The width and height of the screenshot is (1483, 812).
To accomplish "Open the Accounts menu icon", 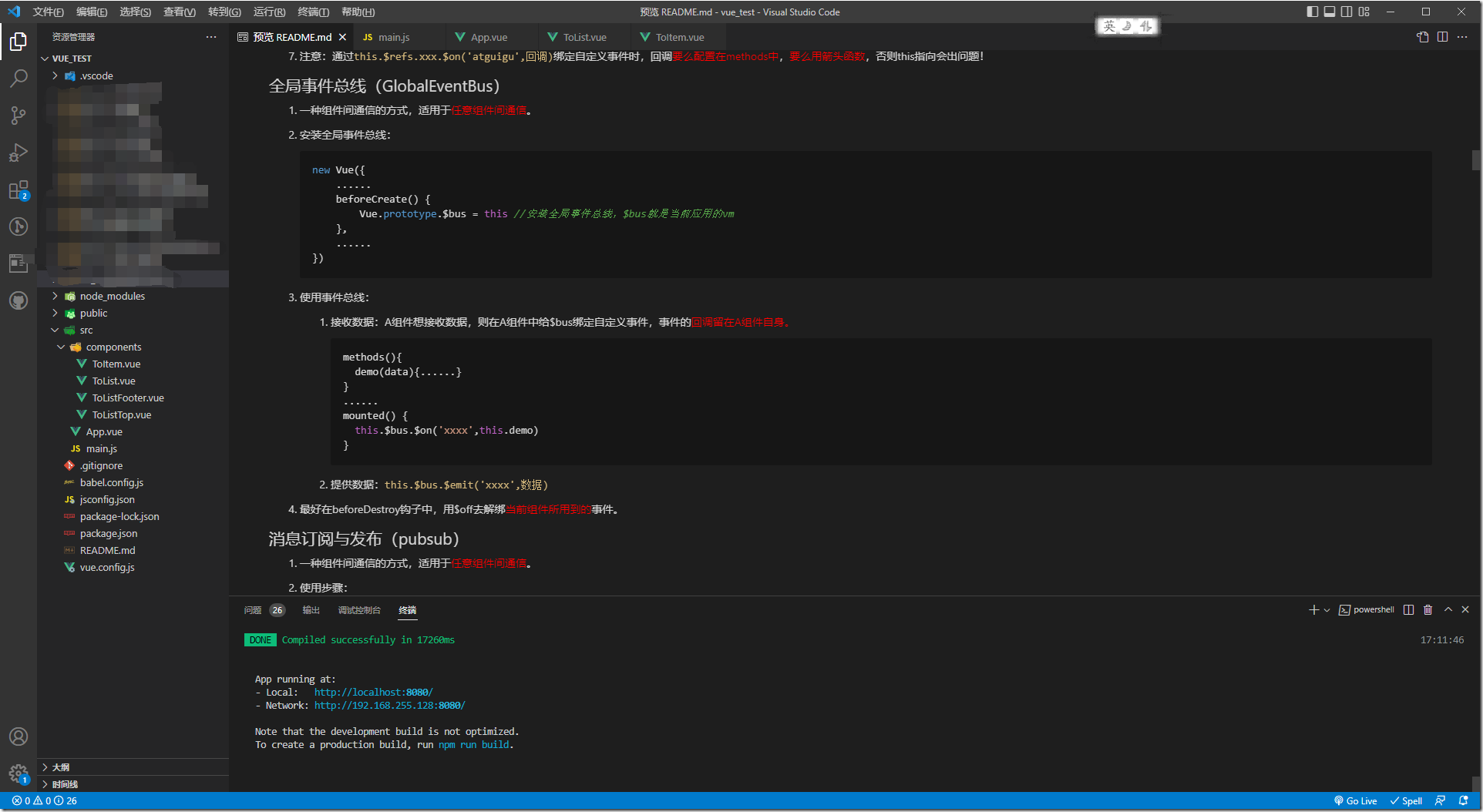I will (18, 737).
